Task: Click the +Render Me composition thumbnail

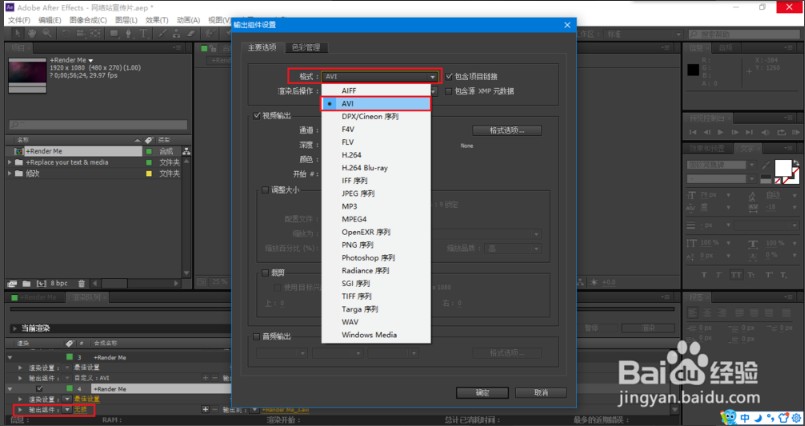Action: coord(26,69)
